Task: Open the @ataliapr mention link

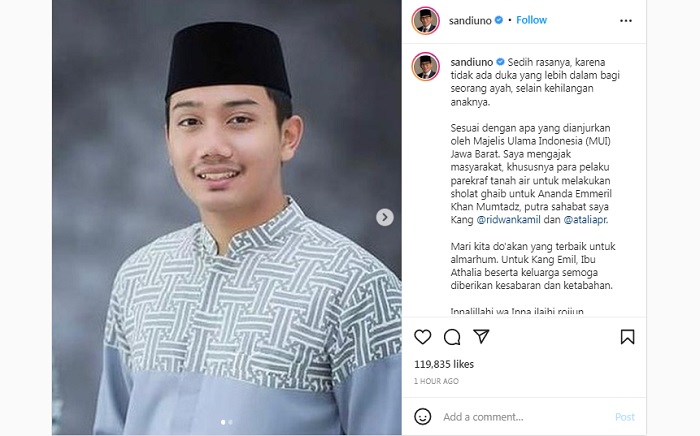Action: (585, 220)
